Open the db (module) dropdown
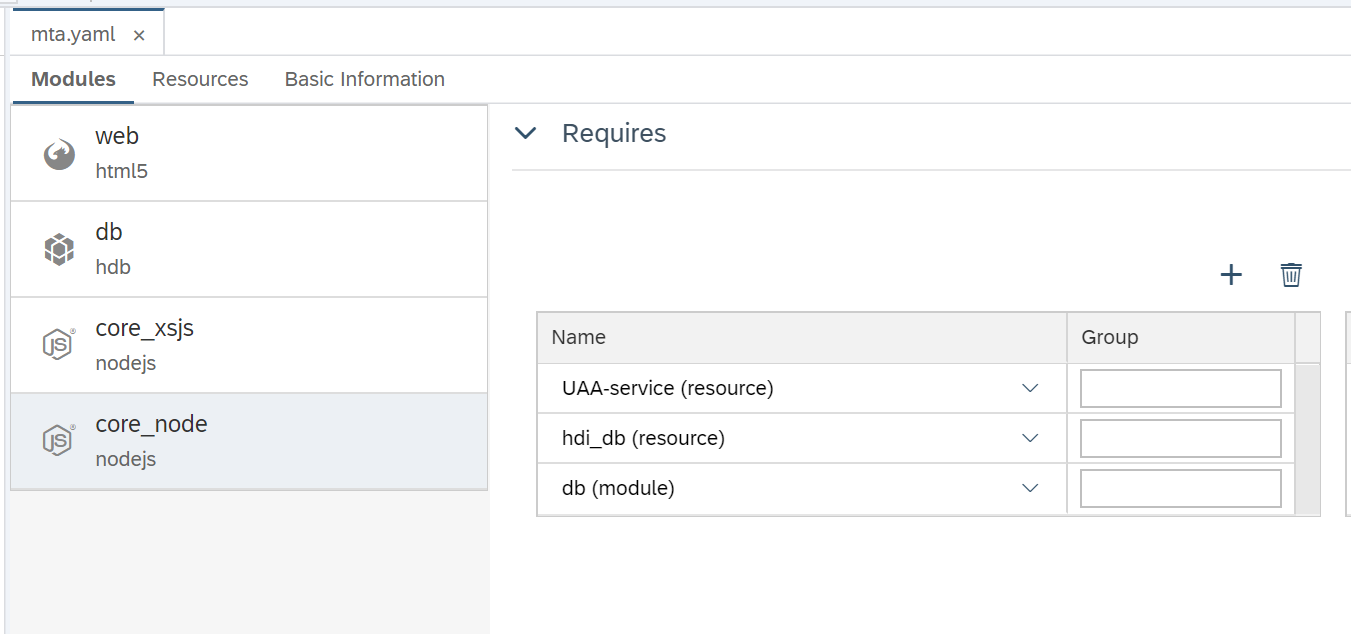Image resolution: width=1351 pixels, height=634 pixels. (x=1030, y=488)
